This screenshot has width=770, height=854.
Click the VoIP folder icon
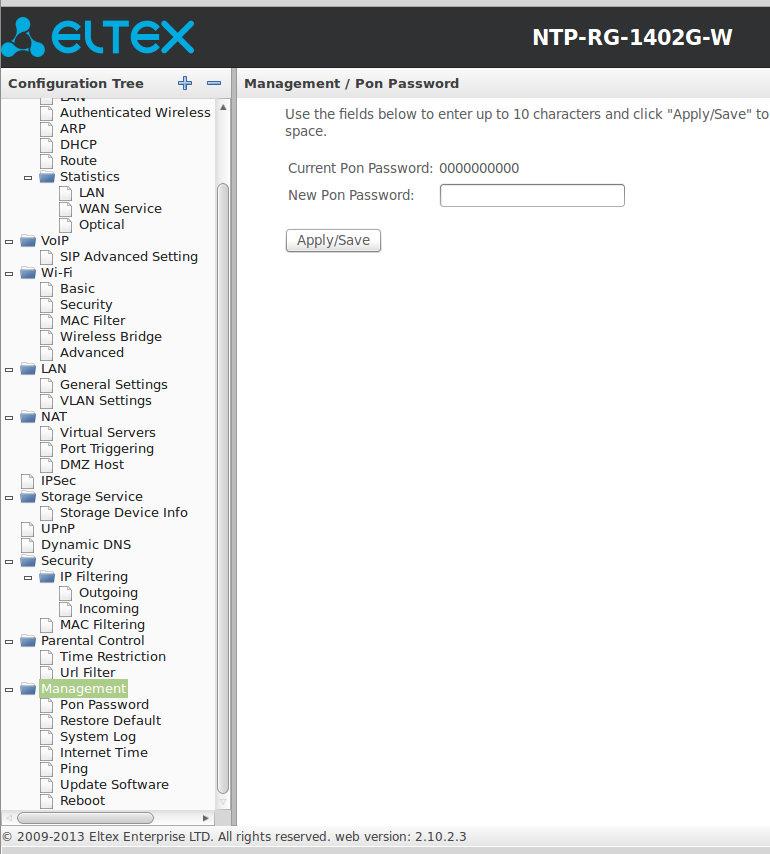28,241
